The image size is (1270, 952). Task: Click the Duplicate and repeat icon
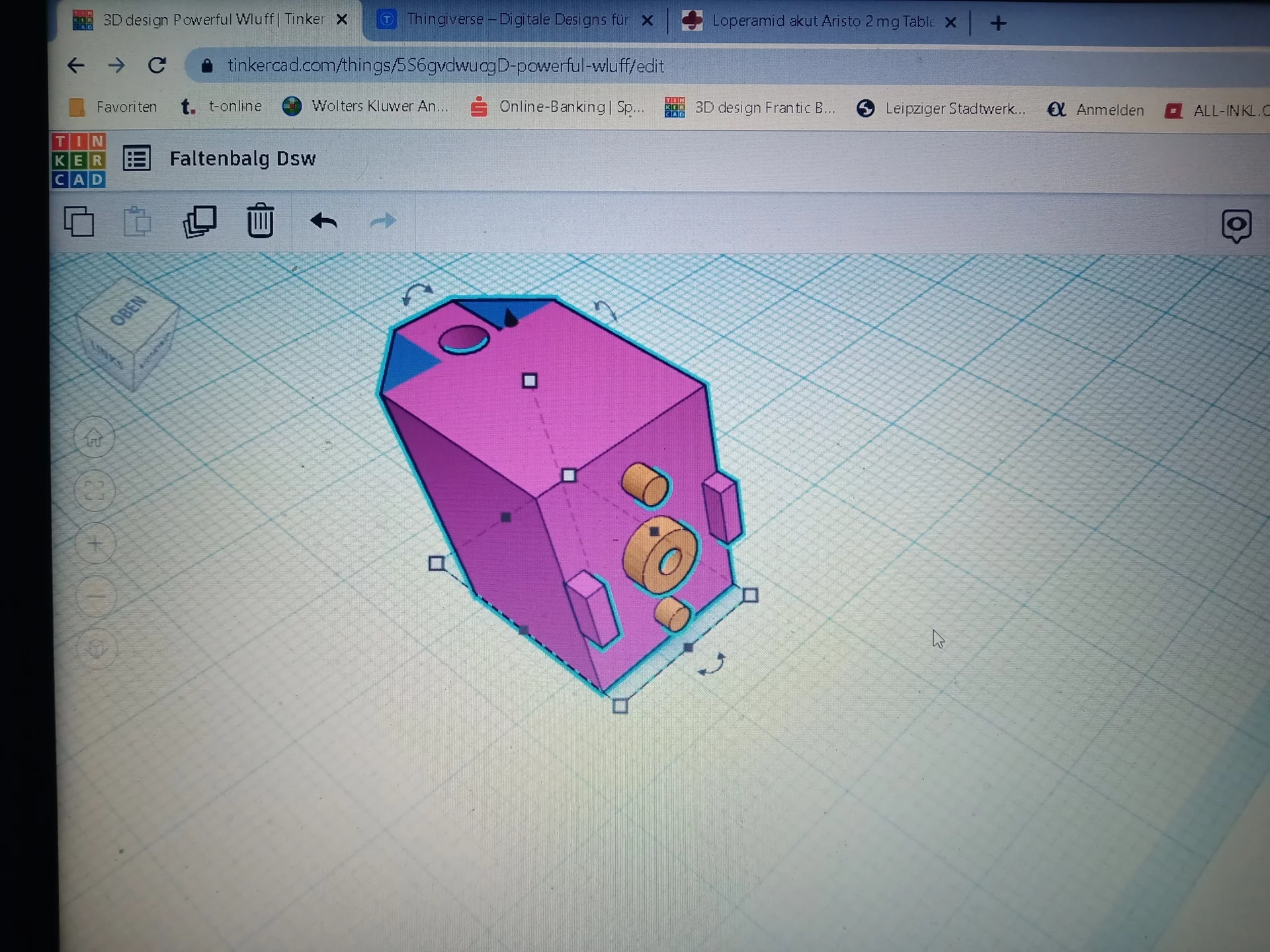[199, 221]
